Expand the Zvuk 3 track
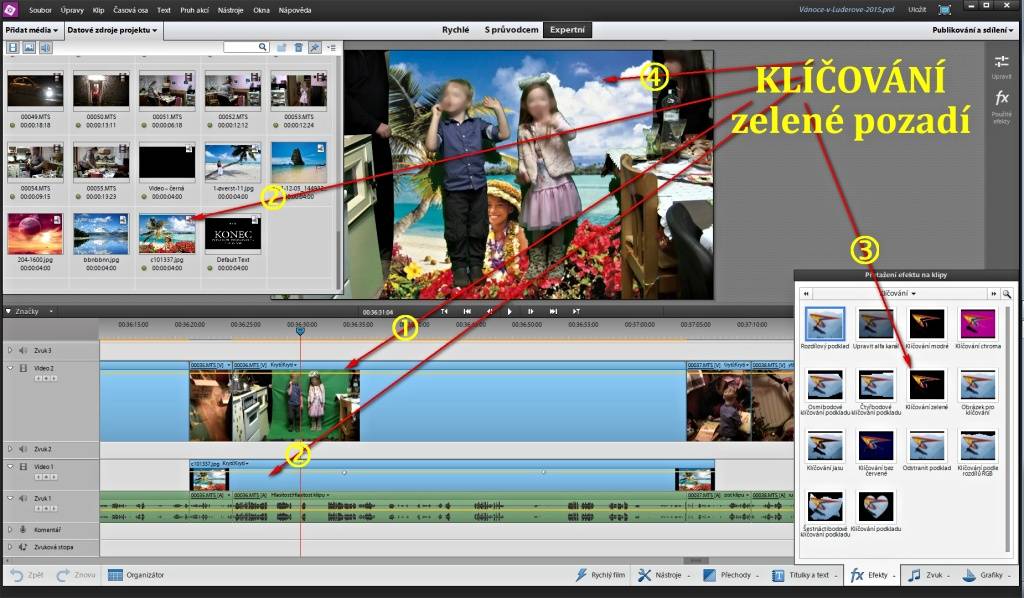 tap(10, 351)
